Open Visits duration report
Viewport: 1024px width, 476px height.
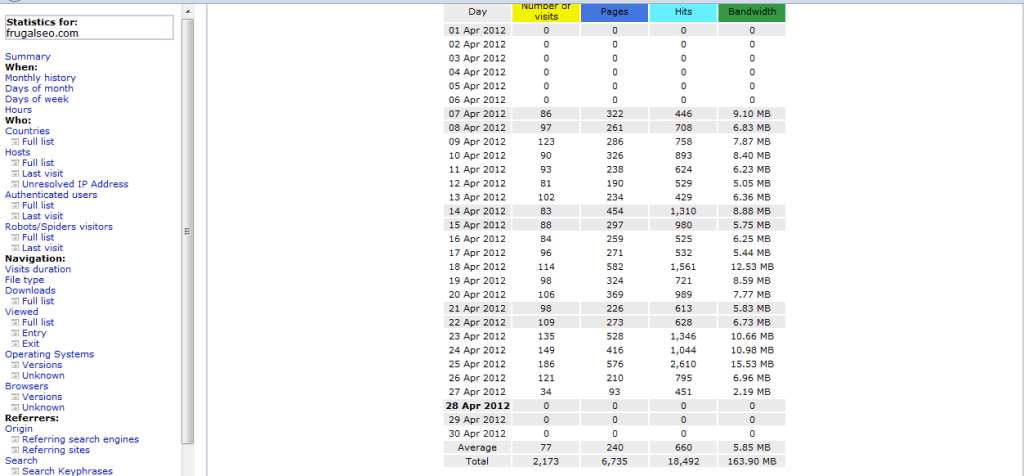tap(38, 269)
